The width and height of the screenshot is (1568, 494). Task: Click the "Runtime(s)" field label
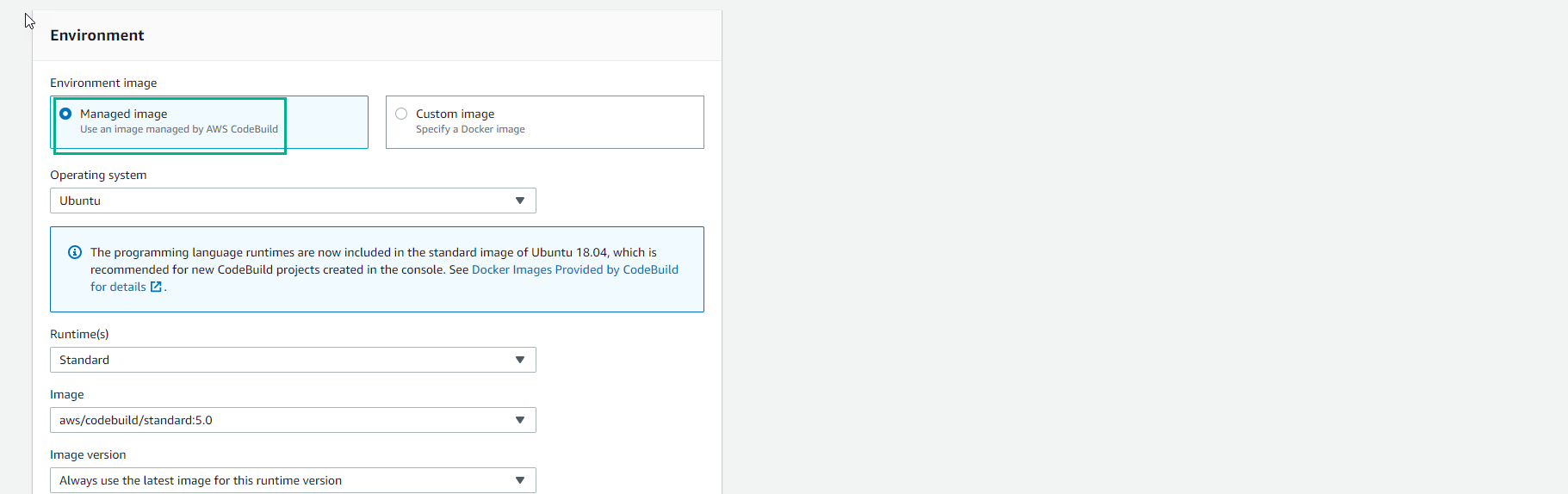click(x=79, y=334)
